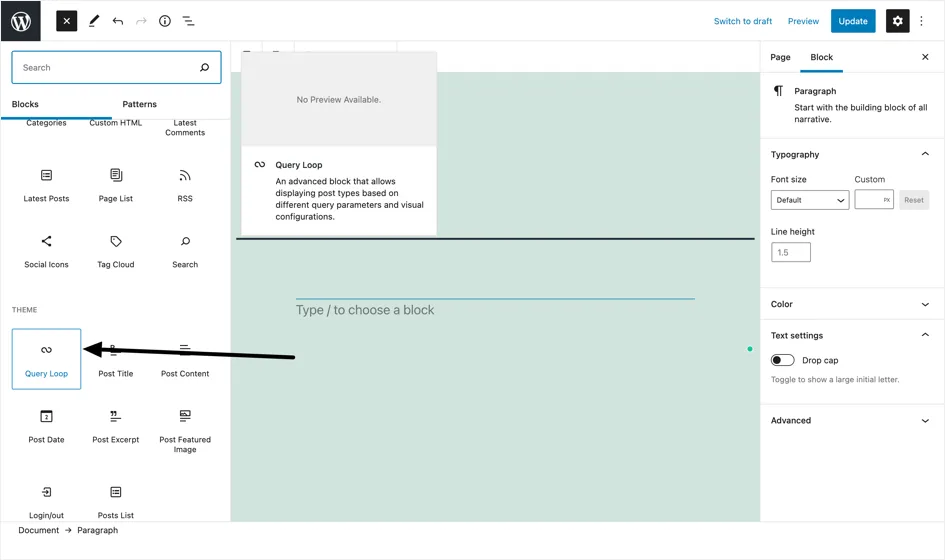Click Document in the breadcrumb

coord(39,530)
